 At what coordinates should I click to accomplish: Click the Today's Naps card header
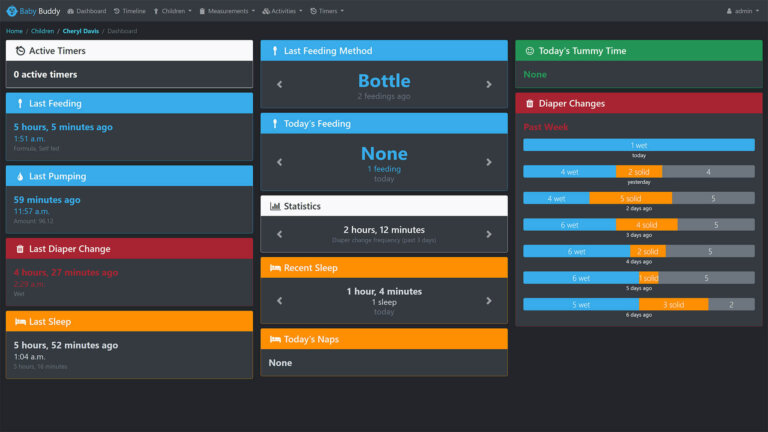point(384,339)
